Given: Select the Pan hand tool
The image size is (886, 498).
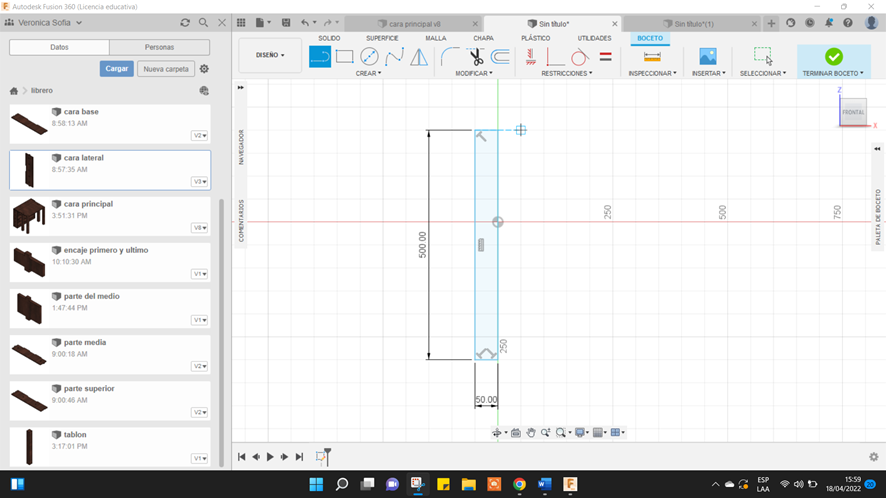Looking at the screenshot, I should tap(531, 433).
